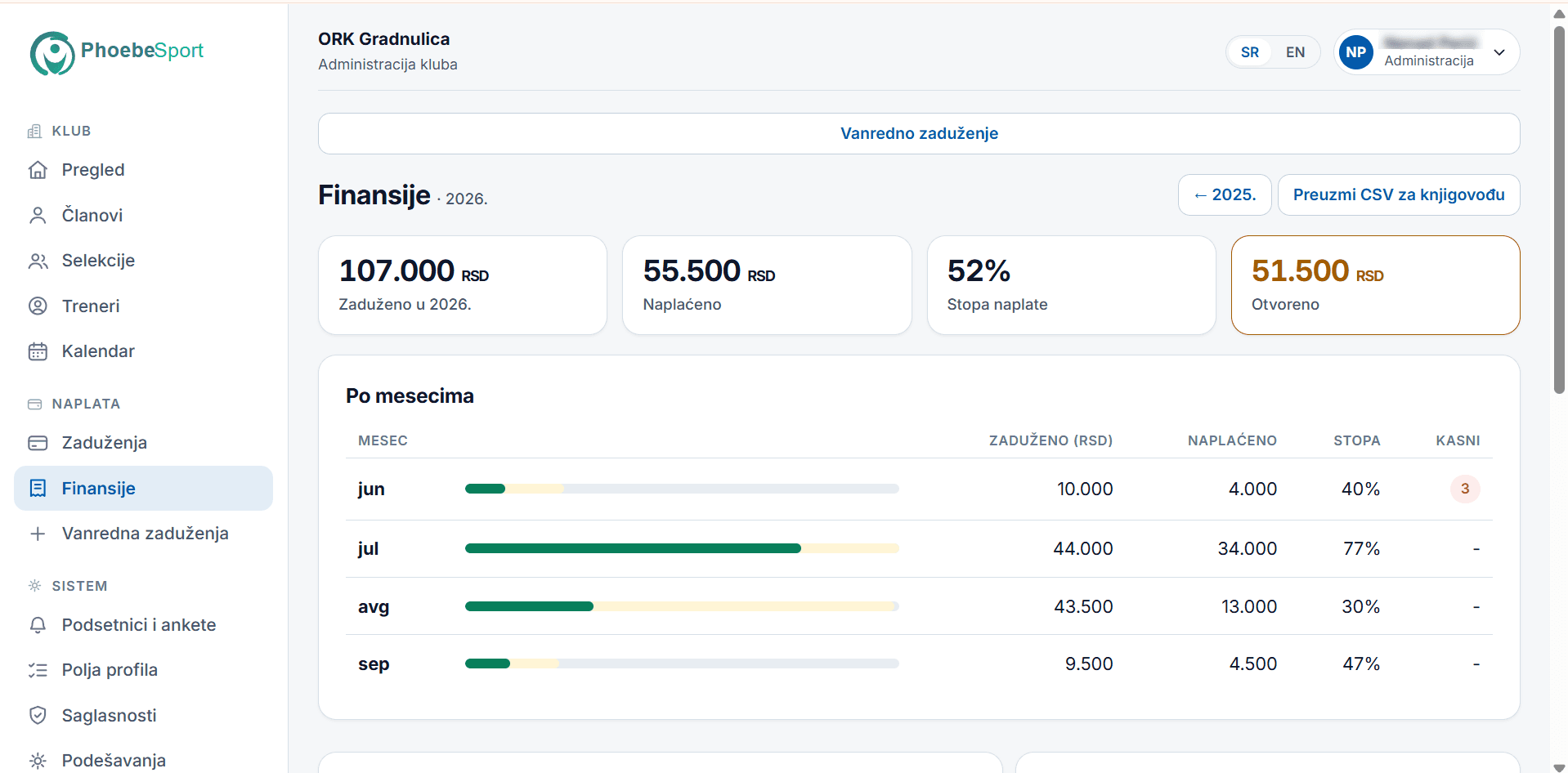Click the Saglasnosti shield icon
The width and height of the screenshot is (1568, 773).
click(x=38, y=716)
